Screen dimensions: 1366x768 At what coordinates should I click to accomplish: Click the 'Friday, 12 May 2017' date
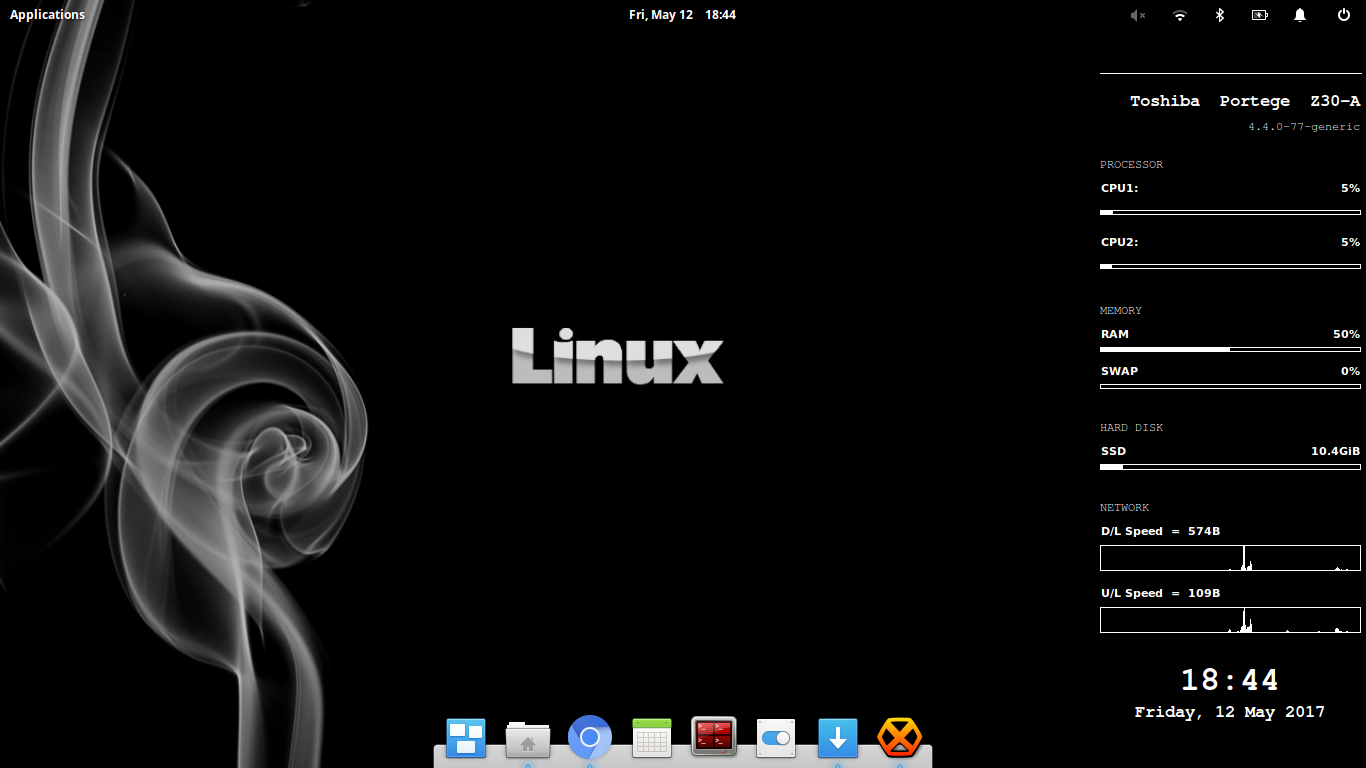[x=1230, y=712]
